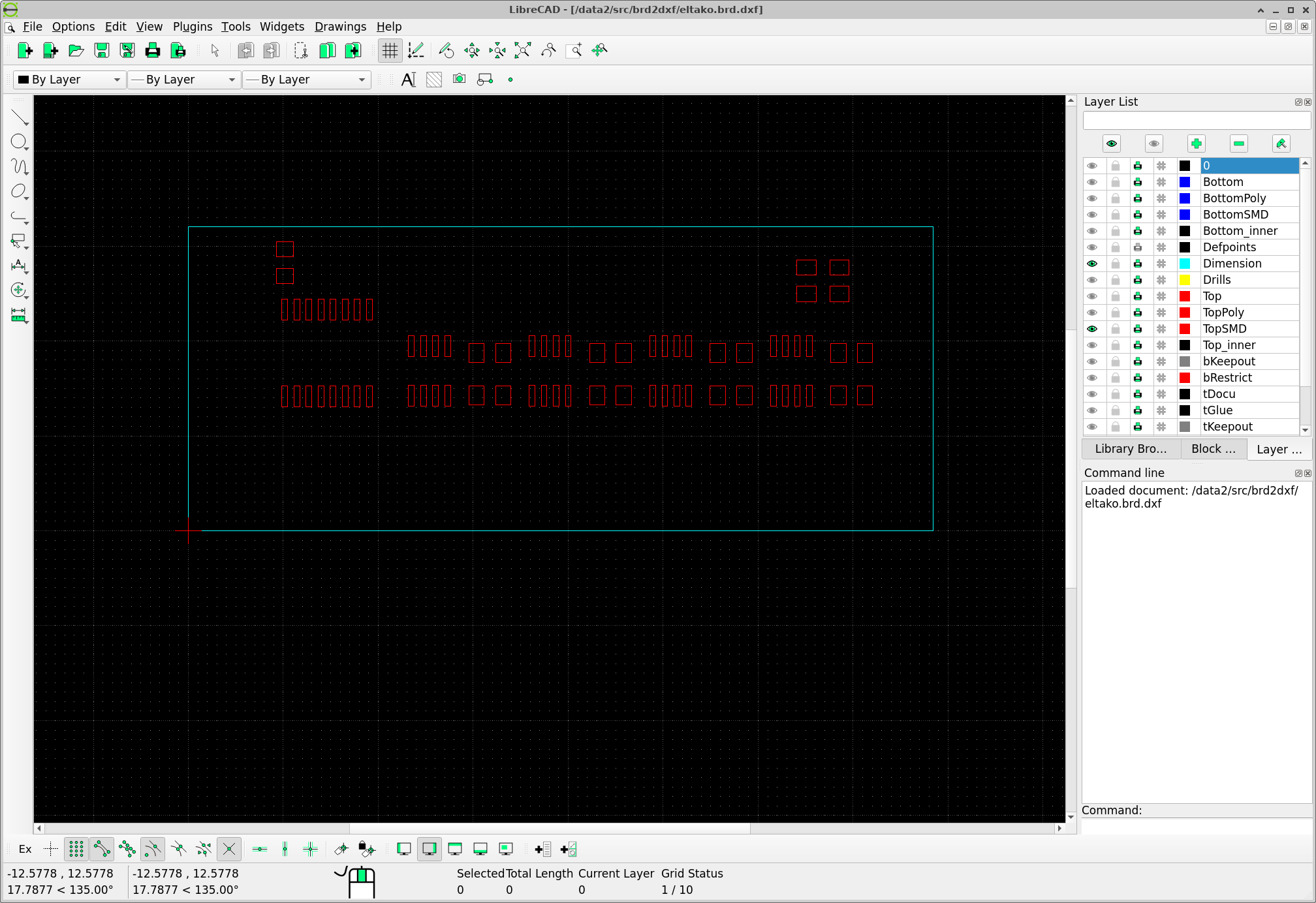Click the Print toolbar icon
The height and width of the screenshot is (903, 1316).
(x=153, y=50)
